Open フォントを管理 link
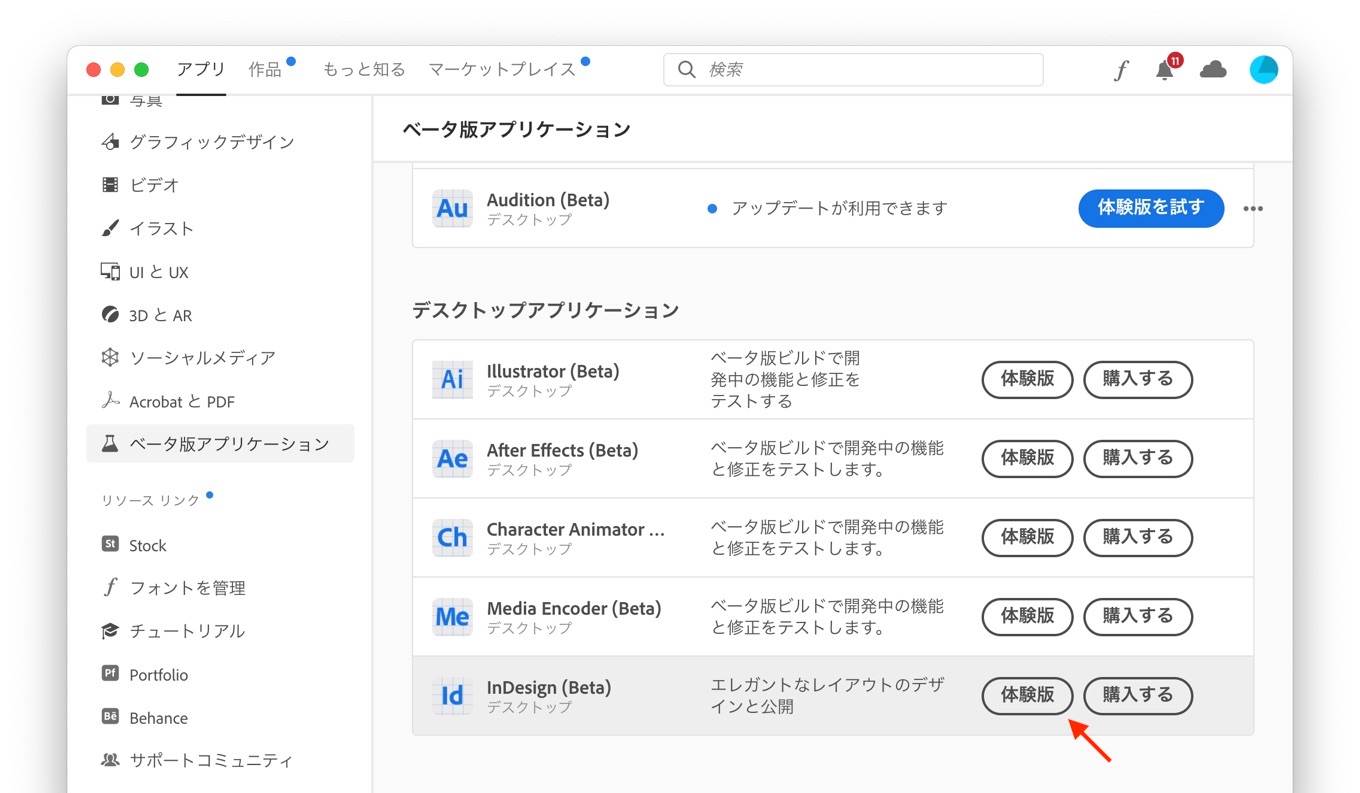 pyautogui.click(x=187, y=588)
